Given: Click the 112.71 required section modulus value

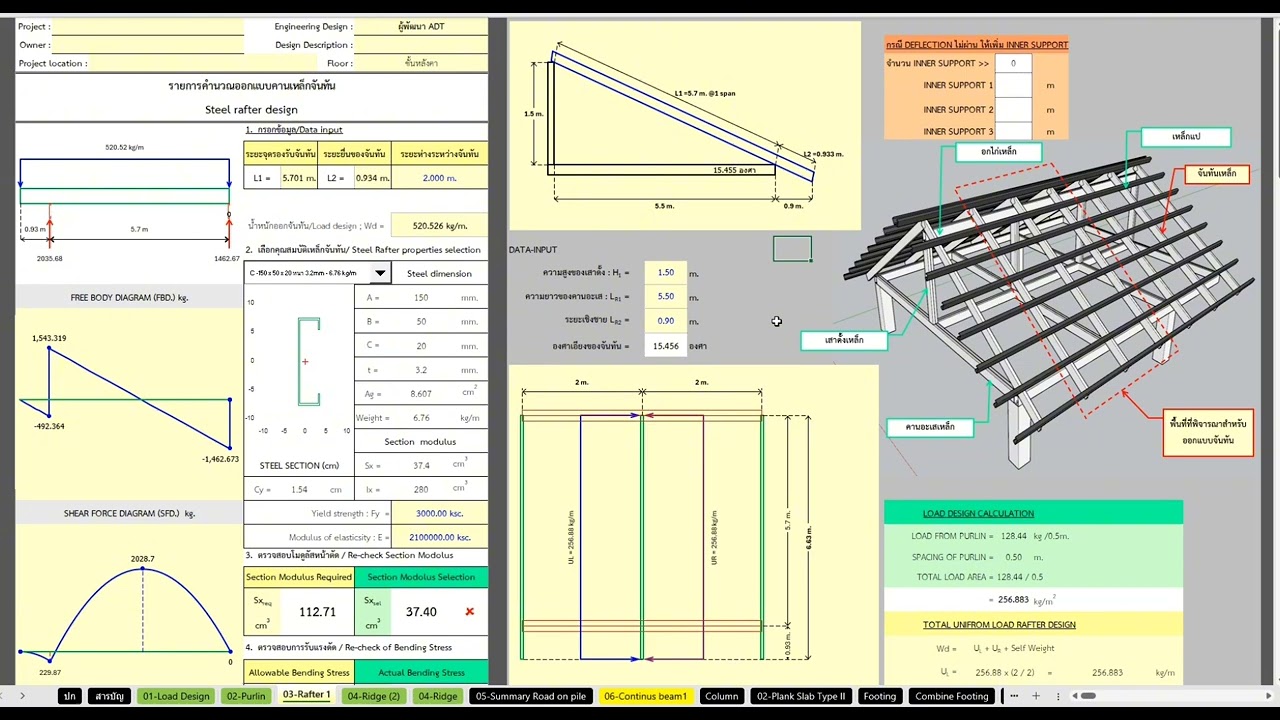Looking at the screenshot, I should coord(317,612).
